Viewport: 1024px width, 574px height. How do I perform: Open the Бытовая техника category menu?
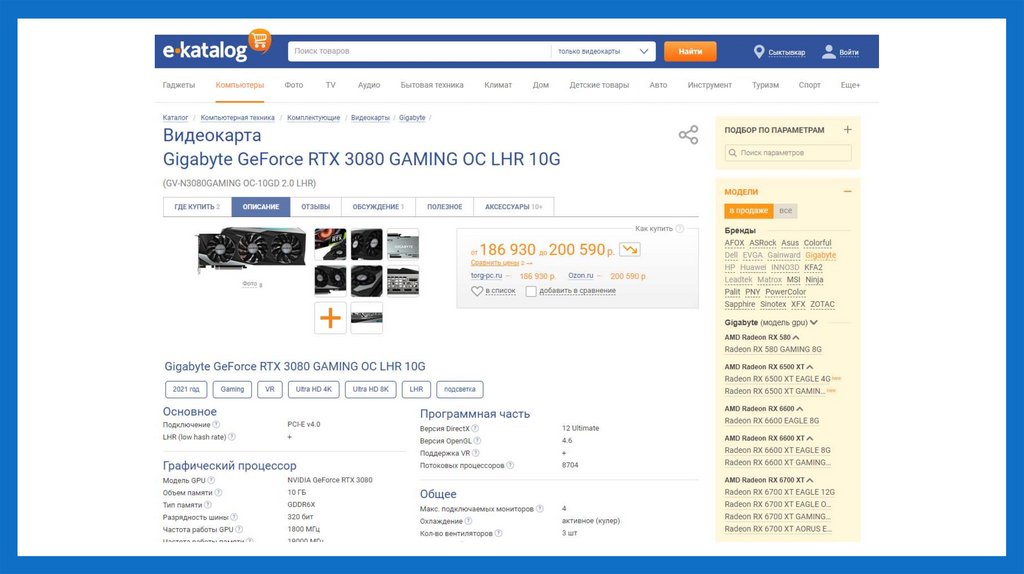432,85
